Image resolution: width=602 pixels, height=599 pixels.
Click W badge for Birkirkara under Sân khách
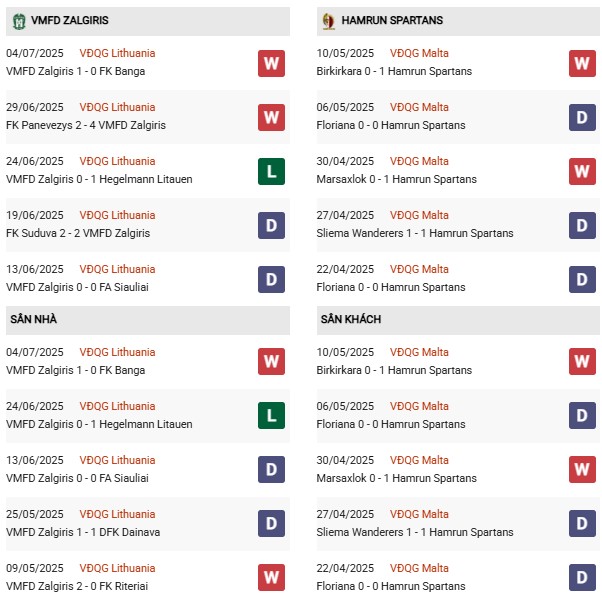click(583, 361)
